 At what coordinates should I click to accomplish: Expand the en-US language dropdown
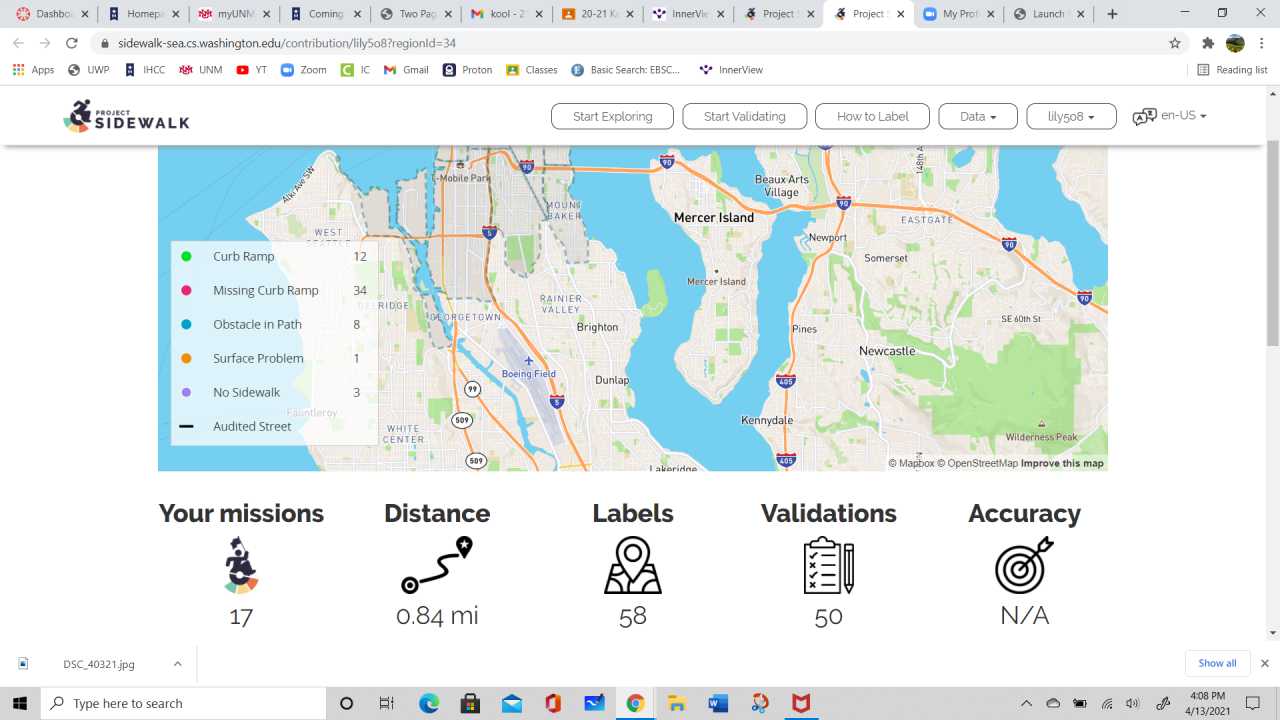(x=1184, y=116)
